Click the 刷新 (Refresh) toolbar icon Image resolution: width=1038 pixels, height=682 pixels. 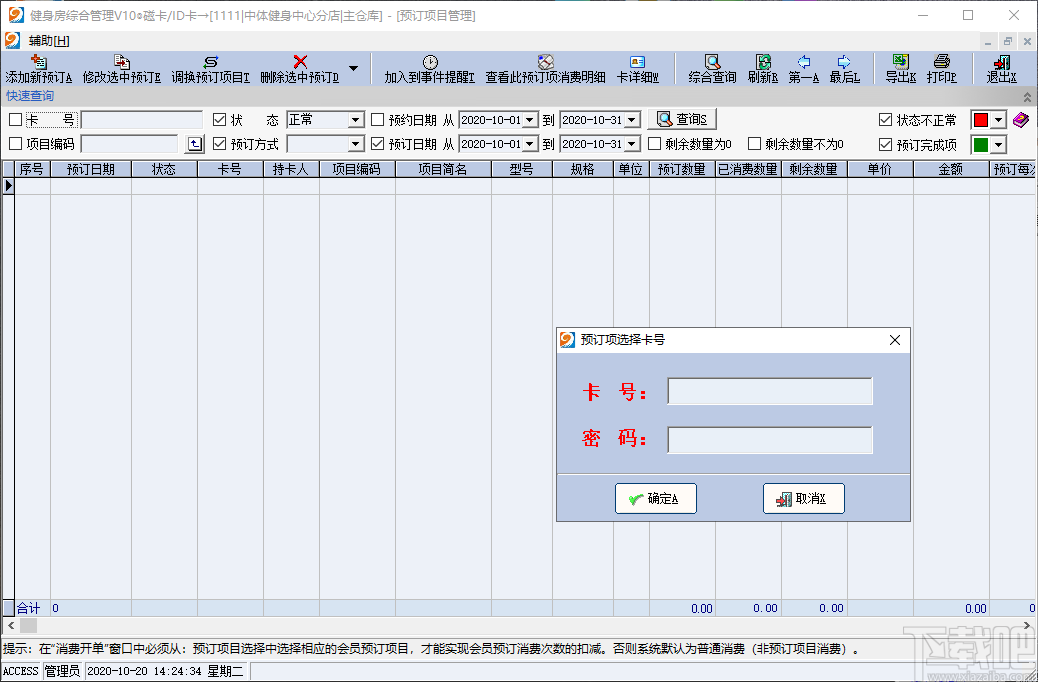coord(764,68)
